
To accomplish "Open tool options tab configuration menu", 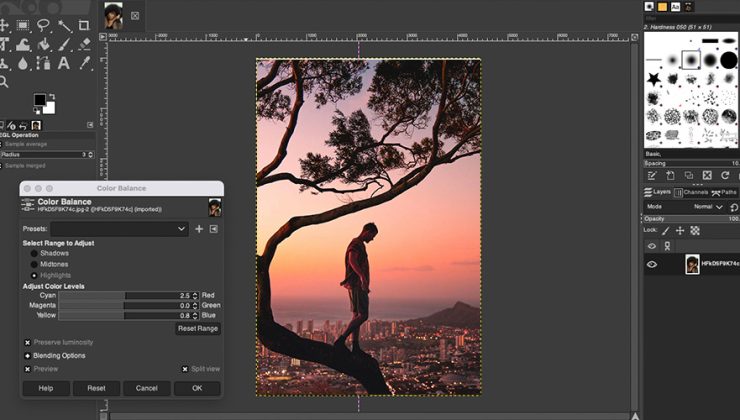I will tap(90, 125).
